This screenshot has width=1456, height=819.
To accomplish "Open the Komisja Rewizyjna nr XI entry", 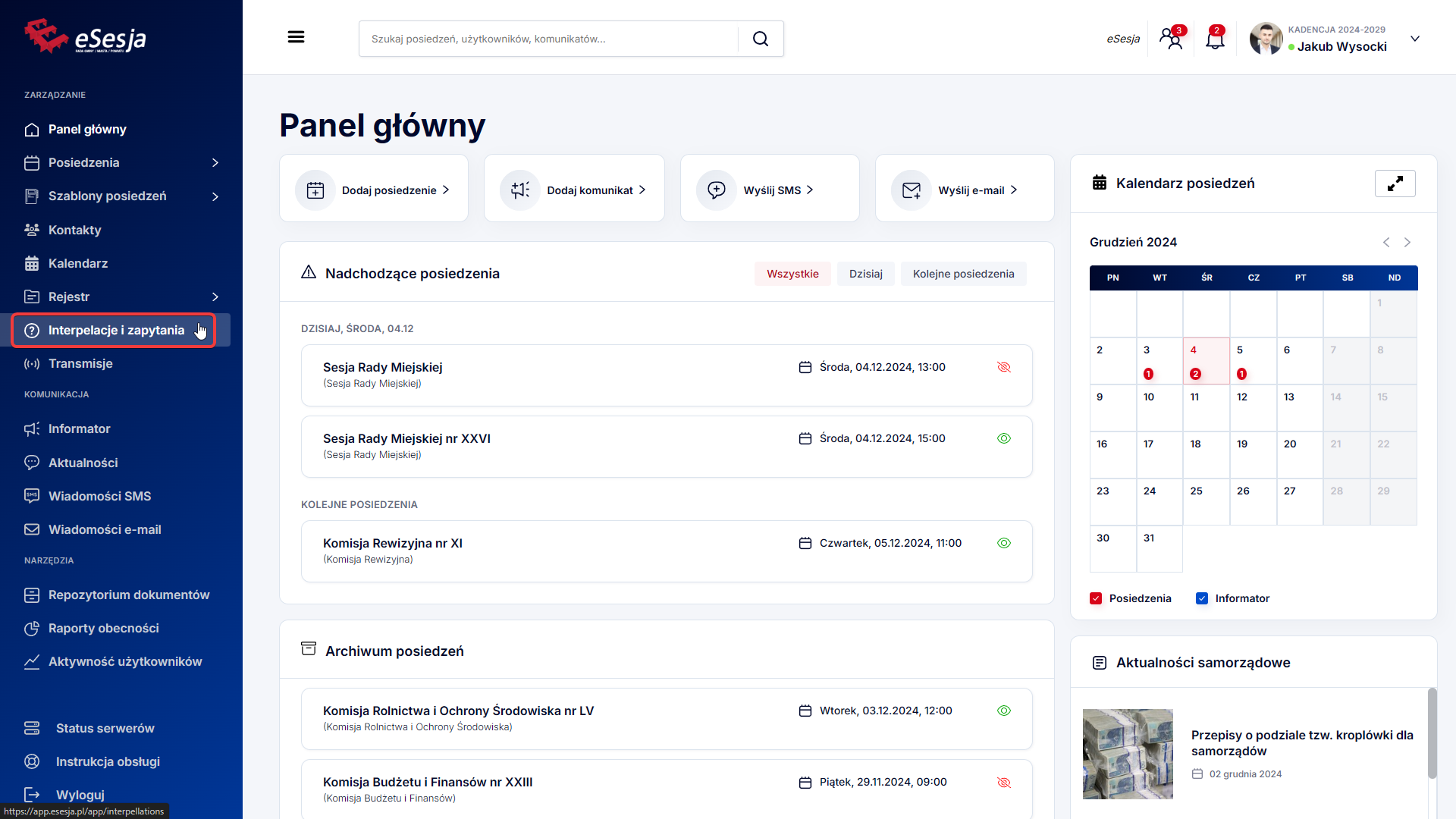I will [x=667, y=551].
